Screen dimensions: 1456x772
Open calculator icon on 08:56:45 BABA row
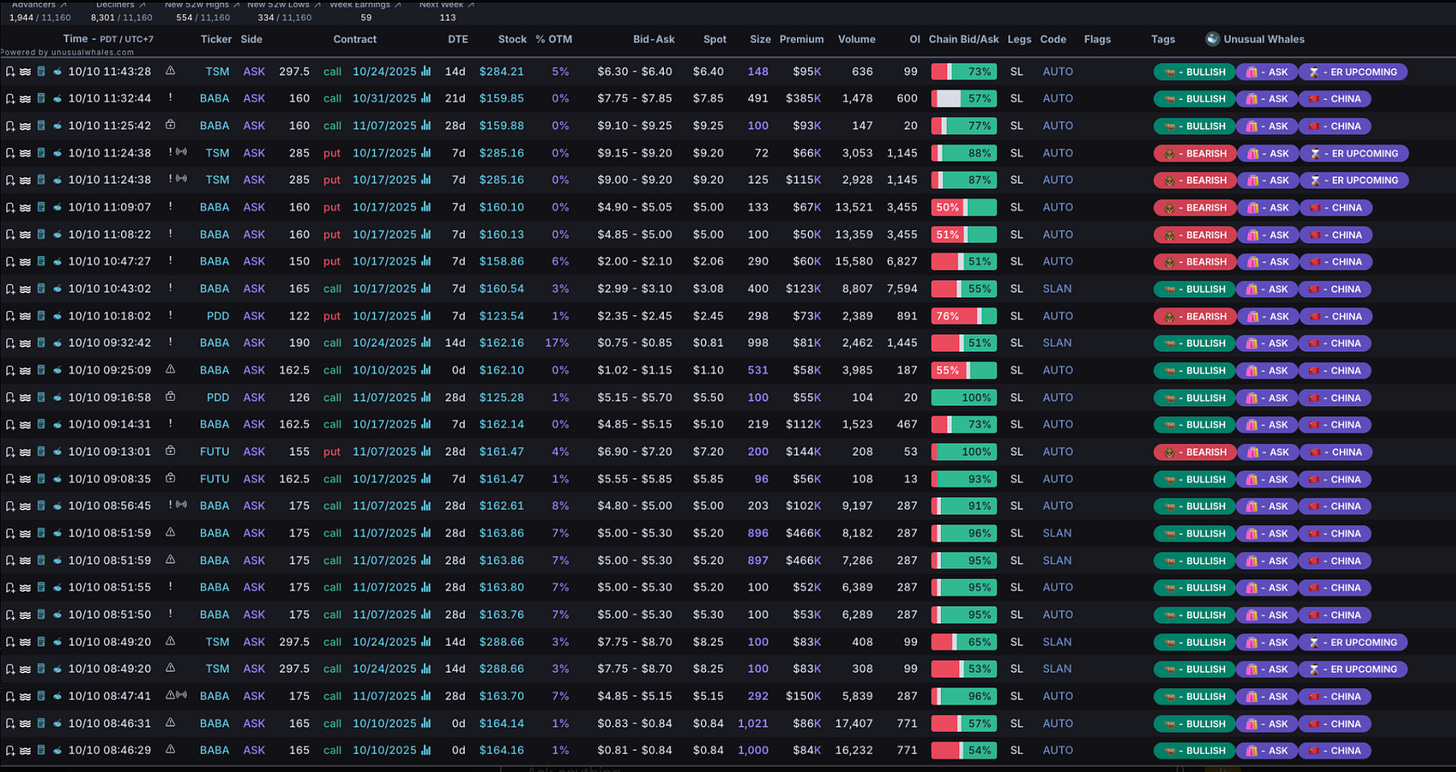(x=41, y=506)
